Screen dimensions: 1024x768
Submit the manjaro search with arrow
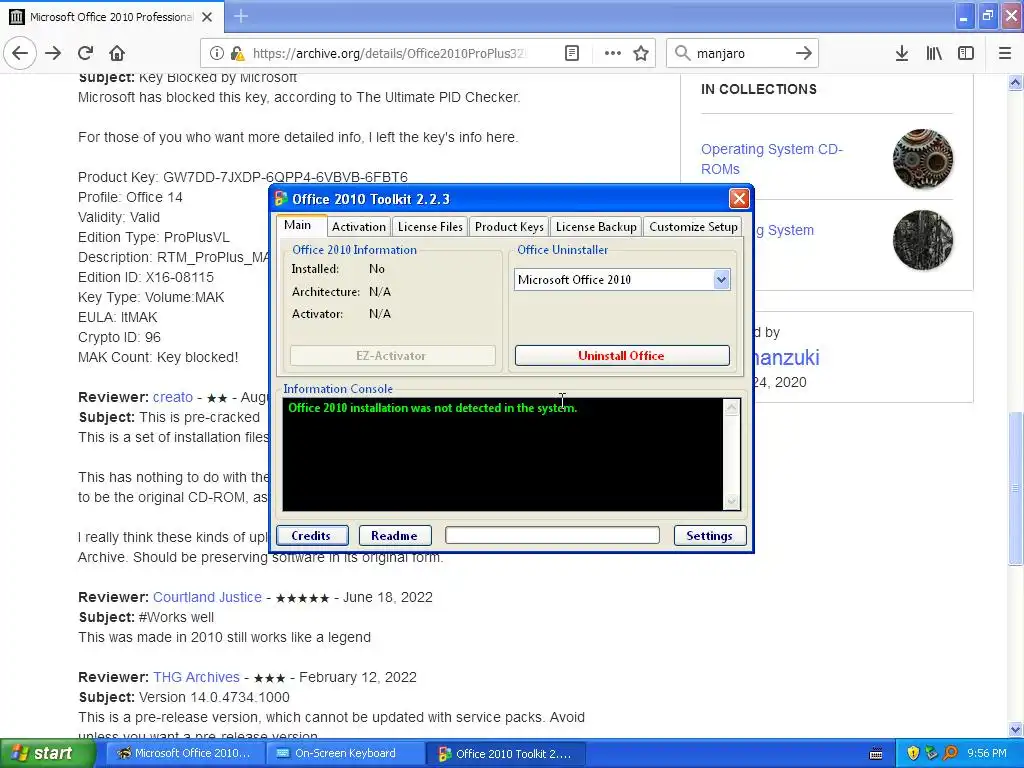pos(804,54)
